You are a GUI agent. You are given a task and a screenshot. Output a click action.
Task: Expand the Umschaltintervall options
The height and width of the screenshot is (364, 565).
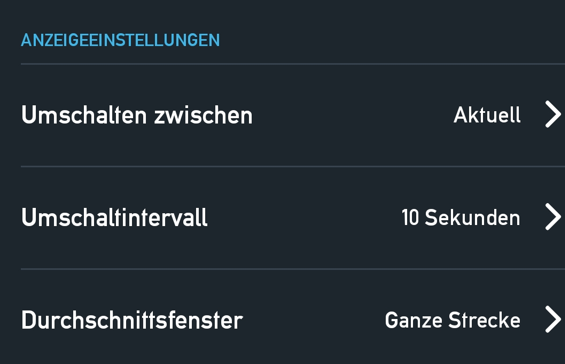pyautogui.click(x=553, y=217)
